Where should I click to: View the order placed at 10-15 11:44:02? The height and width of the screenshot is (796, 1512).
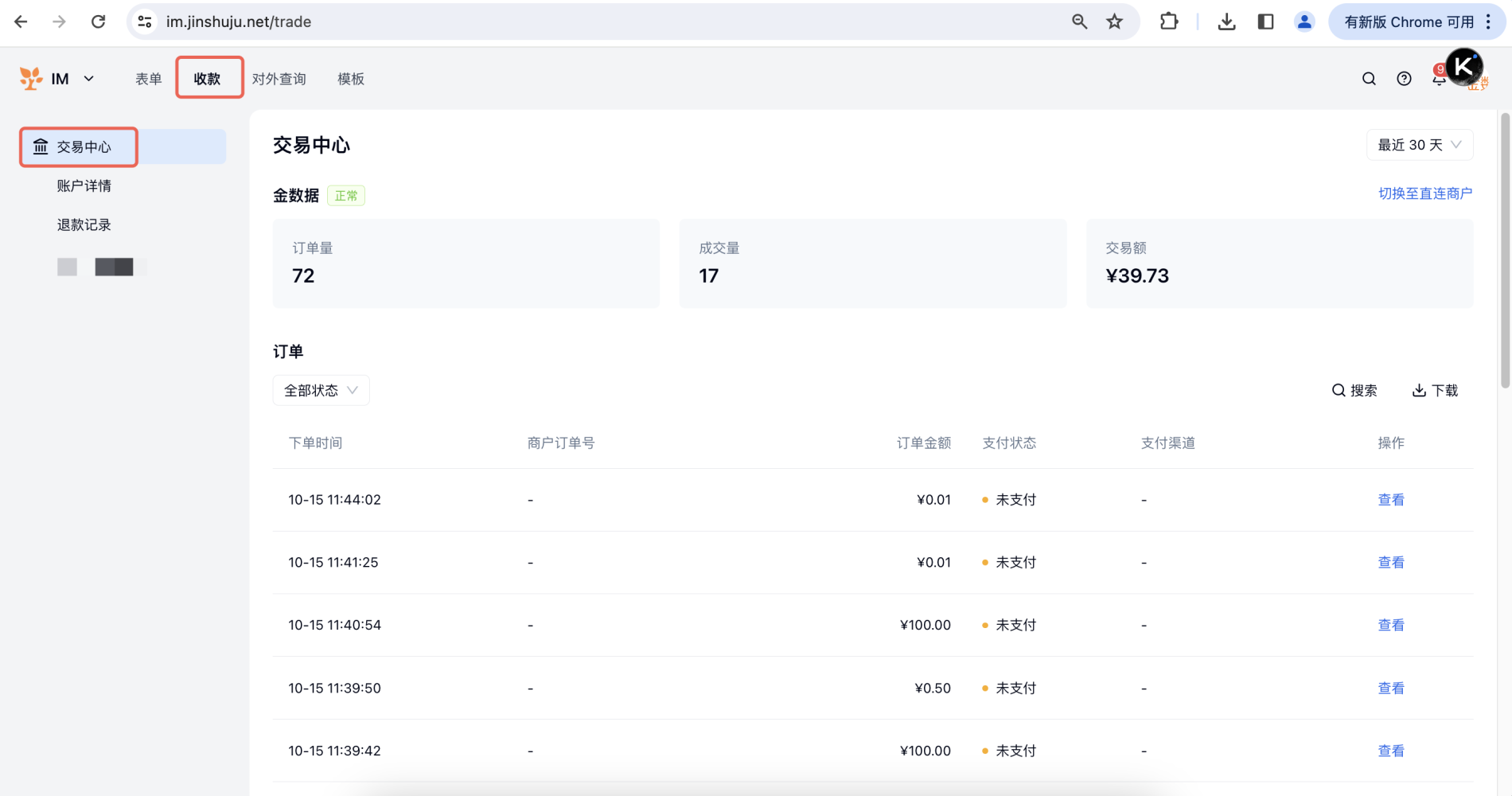tap(1390, 500)
